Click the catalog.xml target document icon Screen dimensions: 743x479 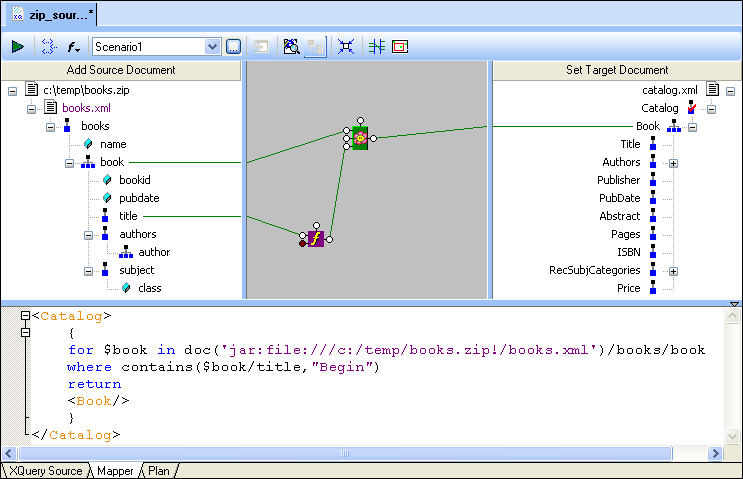(713, 89)
